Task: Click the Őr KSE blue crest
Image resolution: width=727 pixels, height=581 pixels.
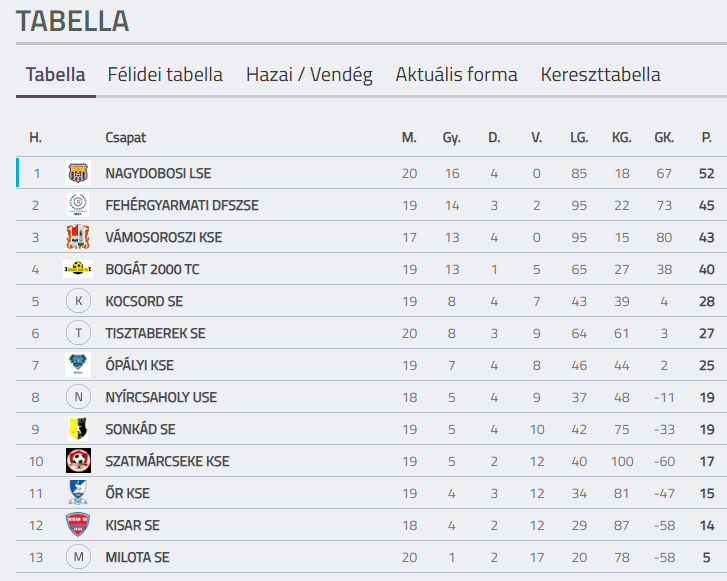Action: [x=78, y=493]
